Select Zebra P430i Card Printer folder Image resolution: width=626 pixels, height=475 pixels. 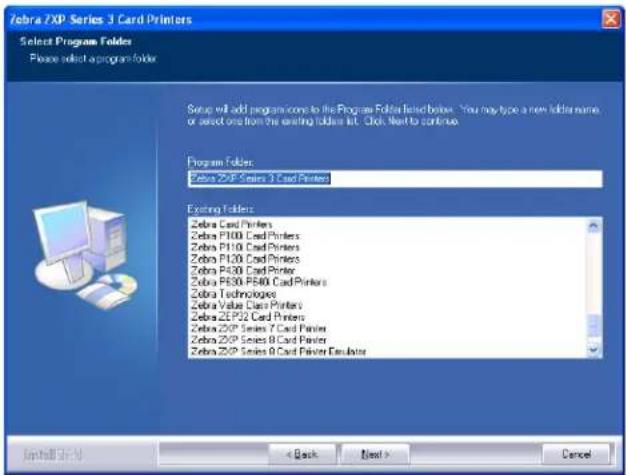click(243, 270)
